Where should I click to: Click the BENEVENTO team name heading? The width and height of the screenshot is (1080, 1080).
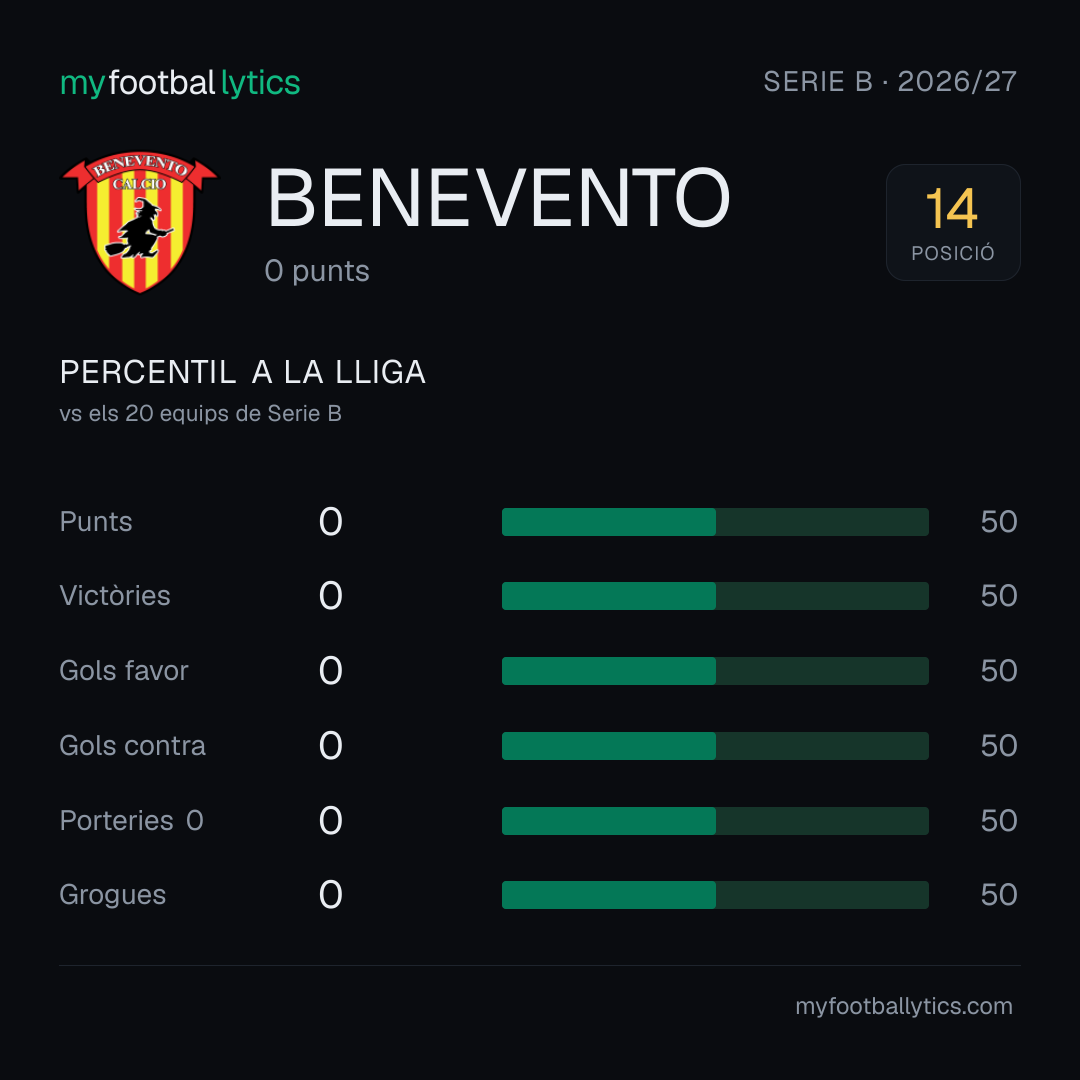pyautogui.click(x=499, y=198)
